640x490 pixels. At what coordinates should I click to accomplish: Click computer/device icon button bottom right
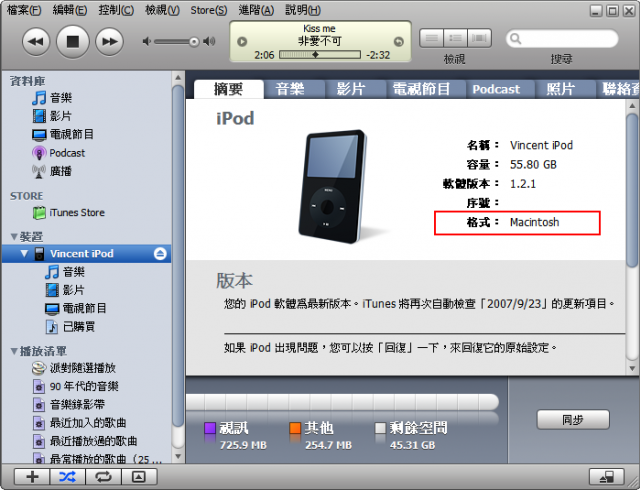(x=607, y=477)
